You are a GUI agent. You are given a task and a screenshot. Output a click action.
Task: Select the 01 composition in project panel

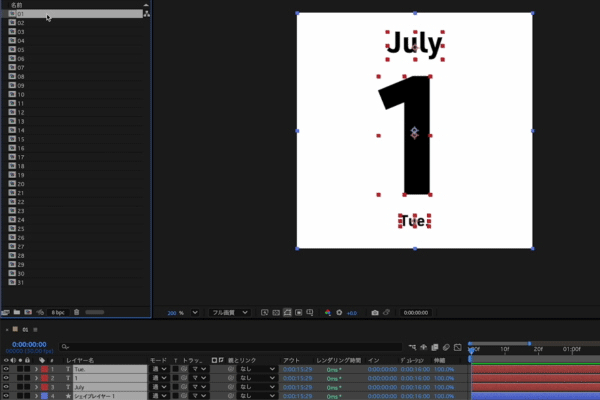75,14
